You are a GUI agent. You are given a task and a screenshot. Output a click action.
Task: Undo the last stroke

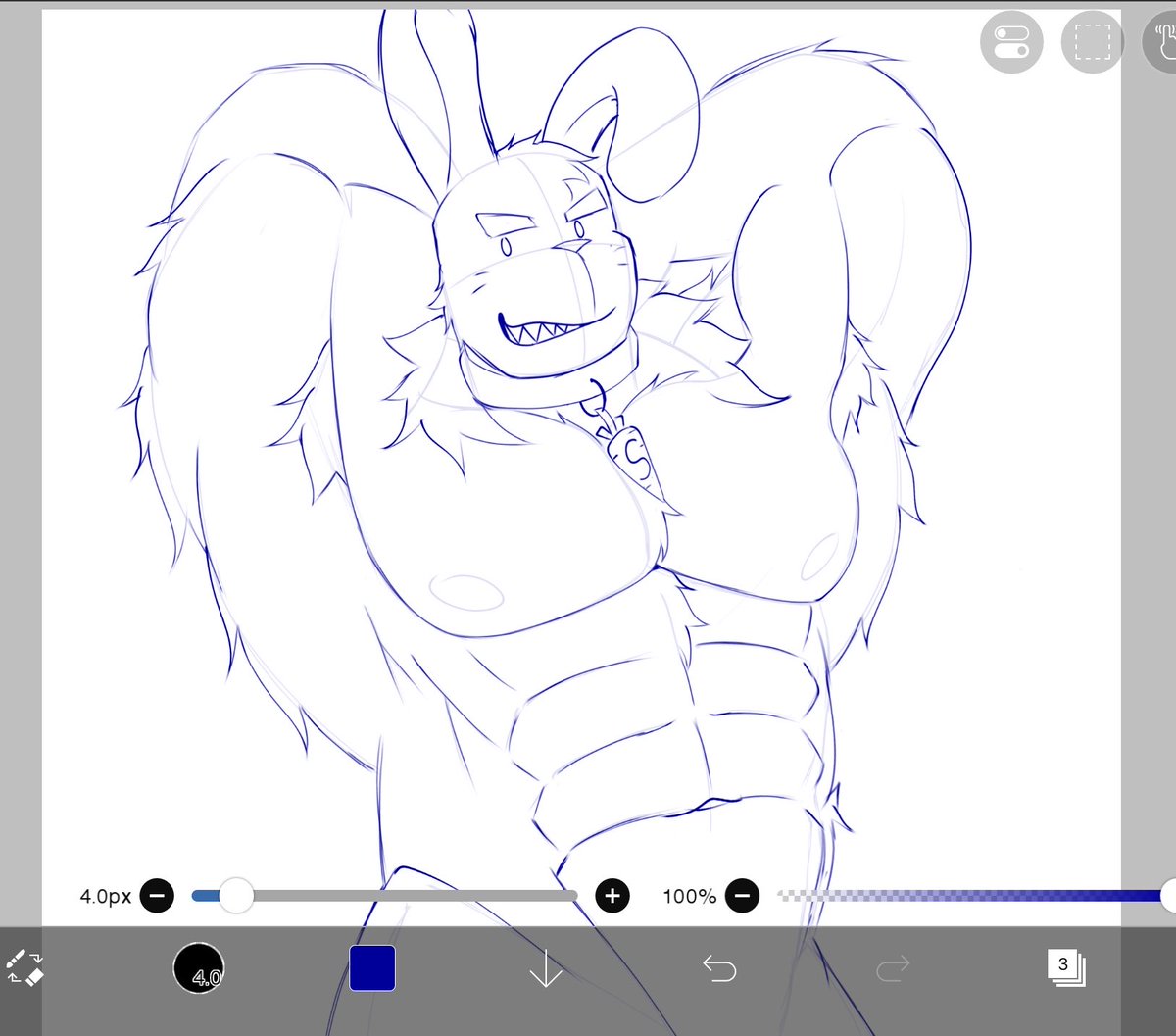[719, 969]
